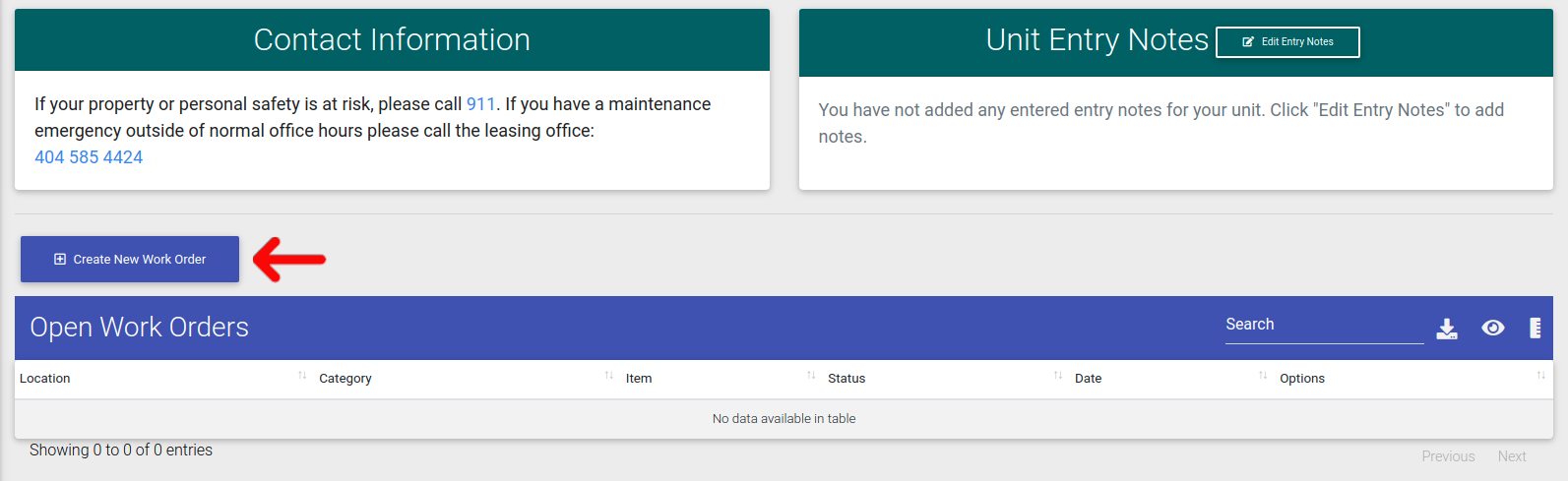Go to Next page of entries
1568x481 pixels.
click(x=1512, y=456)
